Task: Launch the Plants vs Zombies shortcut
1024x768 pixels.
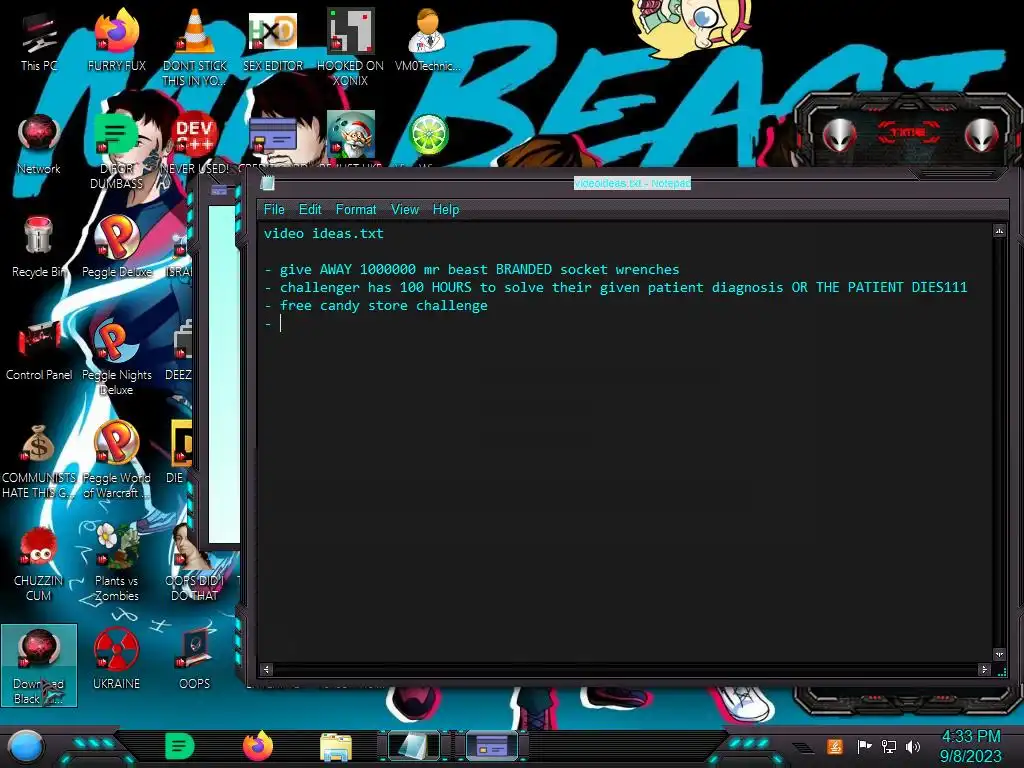Action: coord(116,563)
